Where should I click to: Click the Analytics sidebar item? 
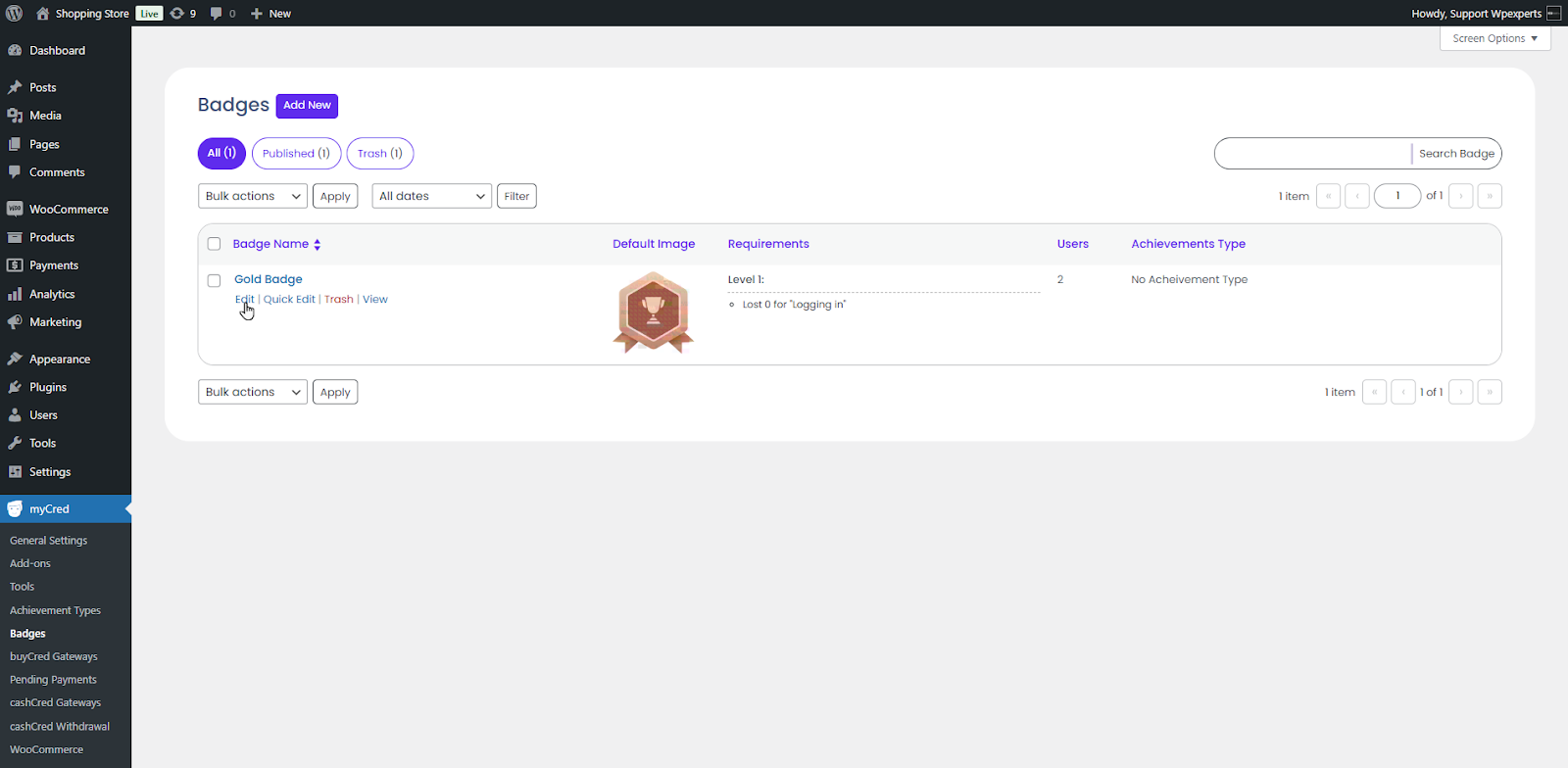tap(51, 294)
